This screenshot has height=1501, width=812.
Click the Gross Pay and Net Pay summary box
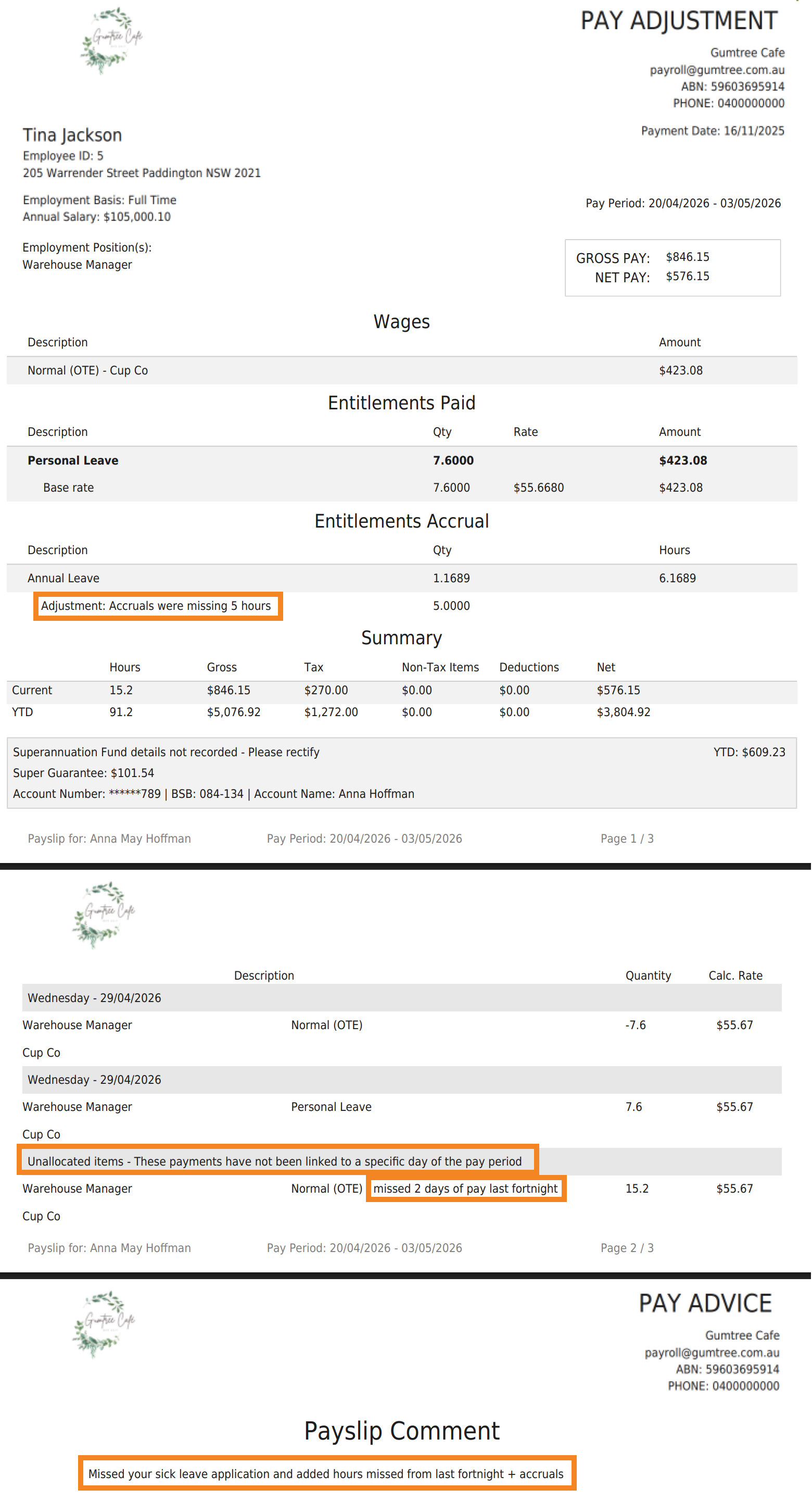[673, 268]
